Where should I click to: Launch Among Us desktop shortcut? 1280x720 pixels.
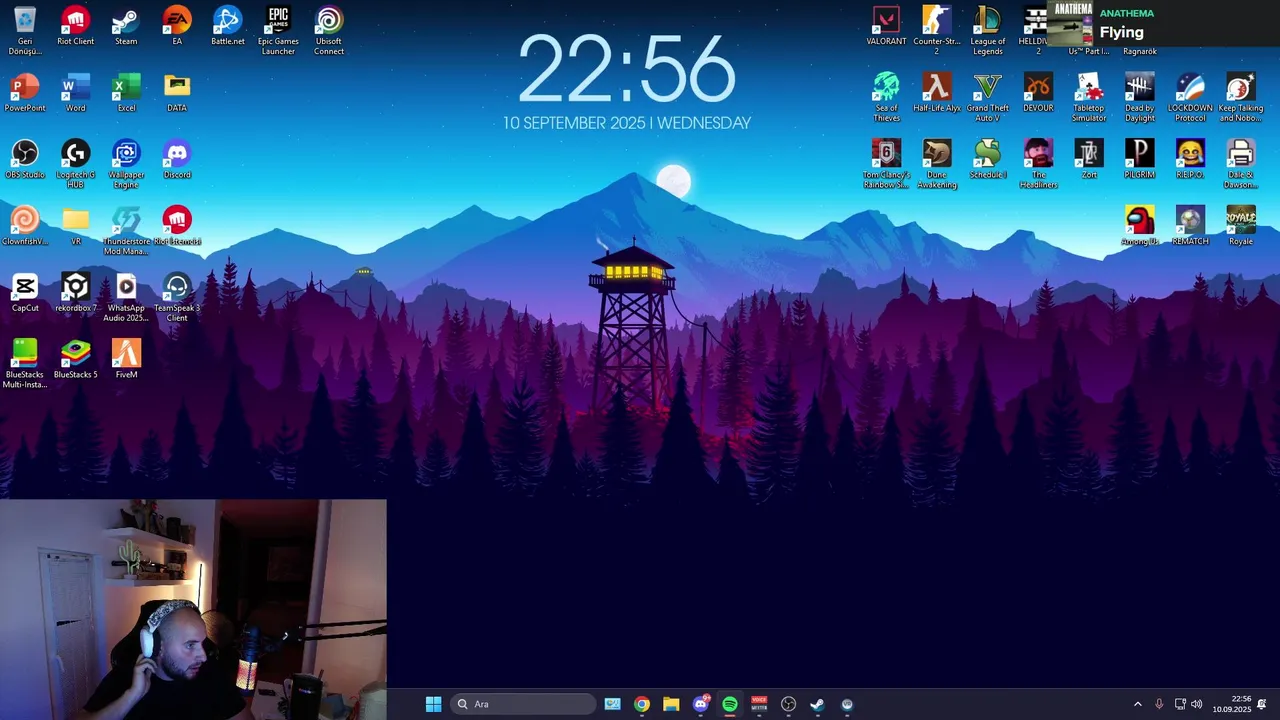point(1139,227)
